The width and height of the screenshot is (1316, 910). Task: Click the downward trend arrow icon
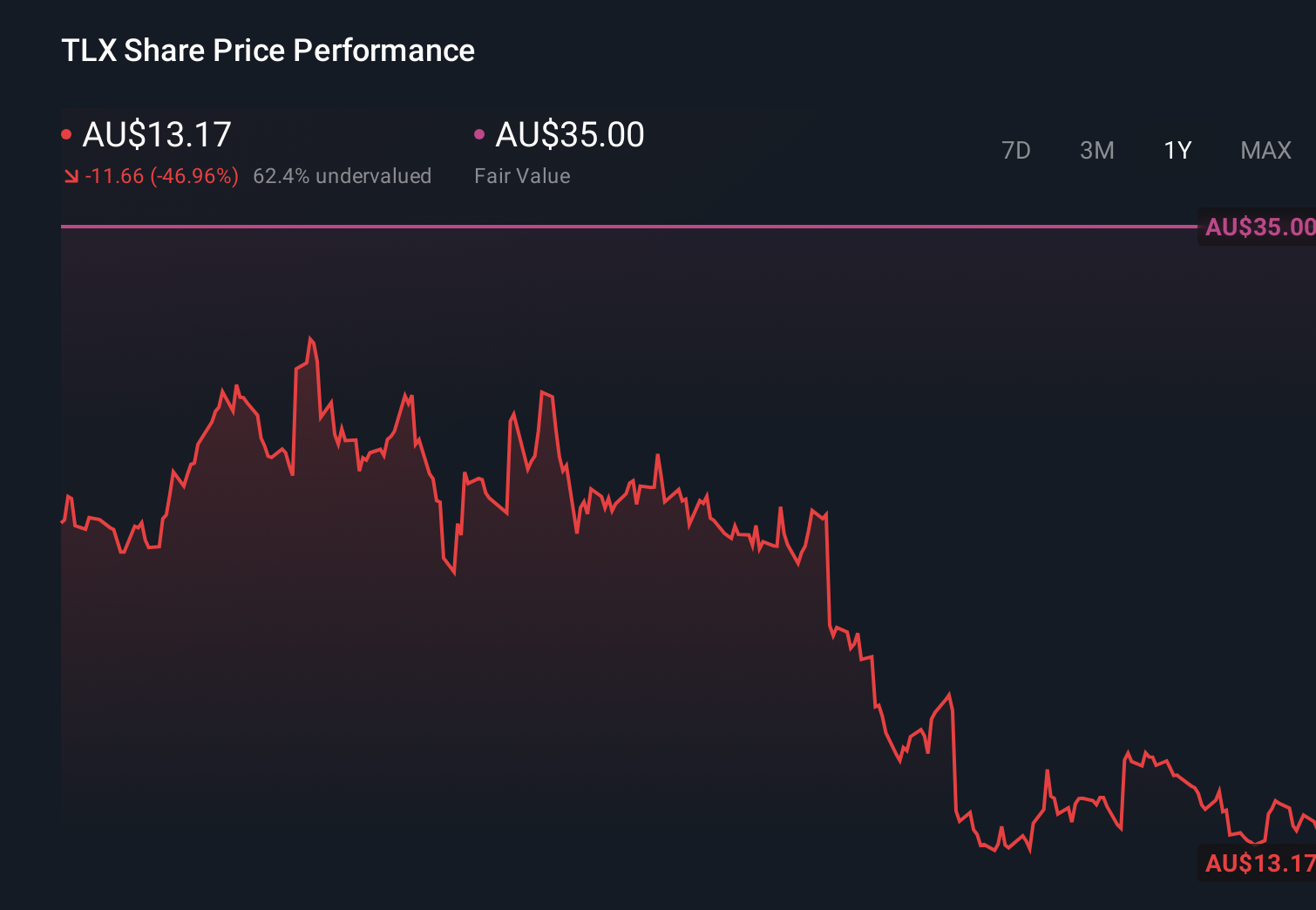click(x=71, y=176)
